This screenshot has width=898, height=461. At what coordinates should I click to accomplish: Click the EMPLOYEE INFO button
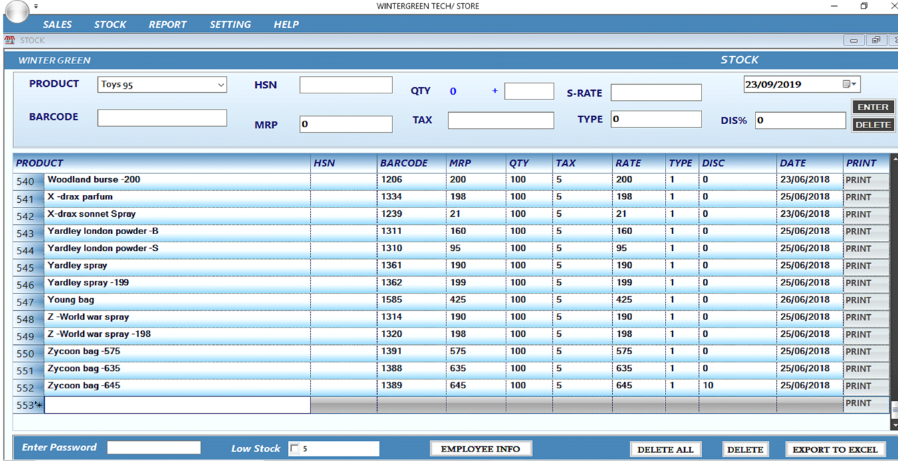(x=480, y=450)
